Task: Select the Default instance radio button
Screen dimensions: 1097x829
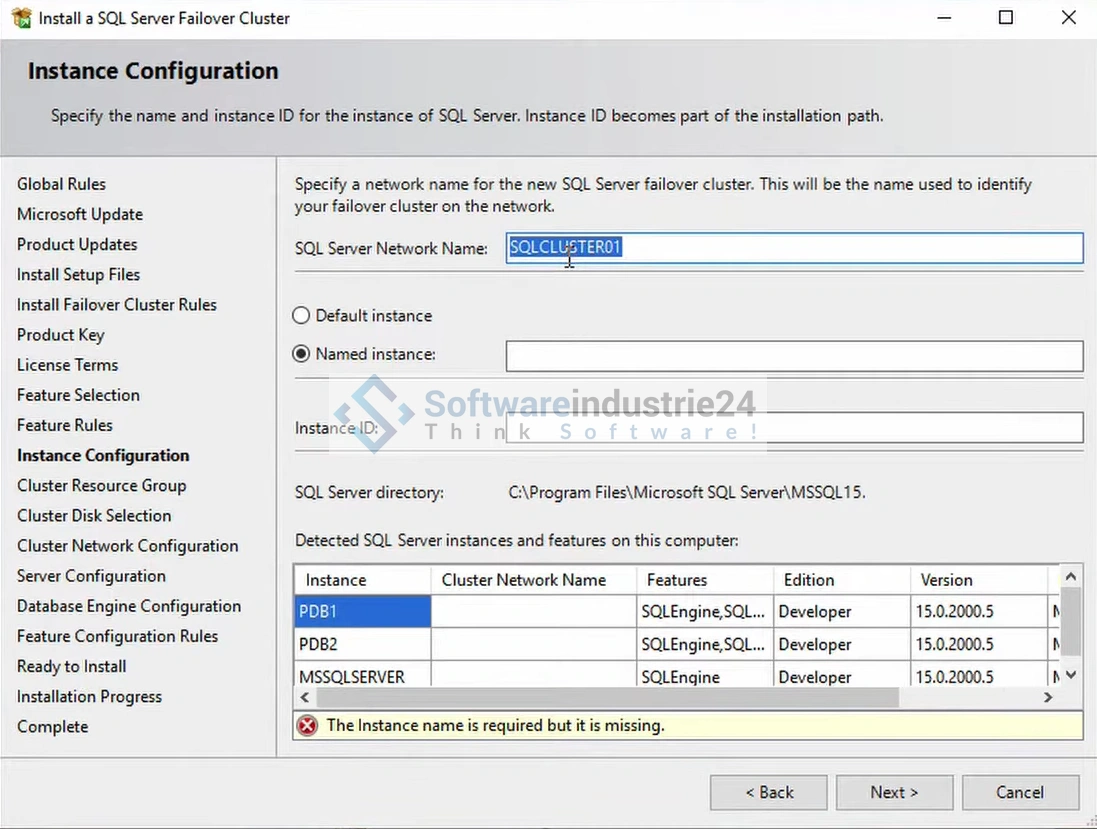Action: click(301, 316)
